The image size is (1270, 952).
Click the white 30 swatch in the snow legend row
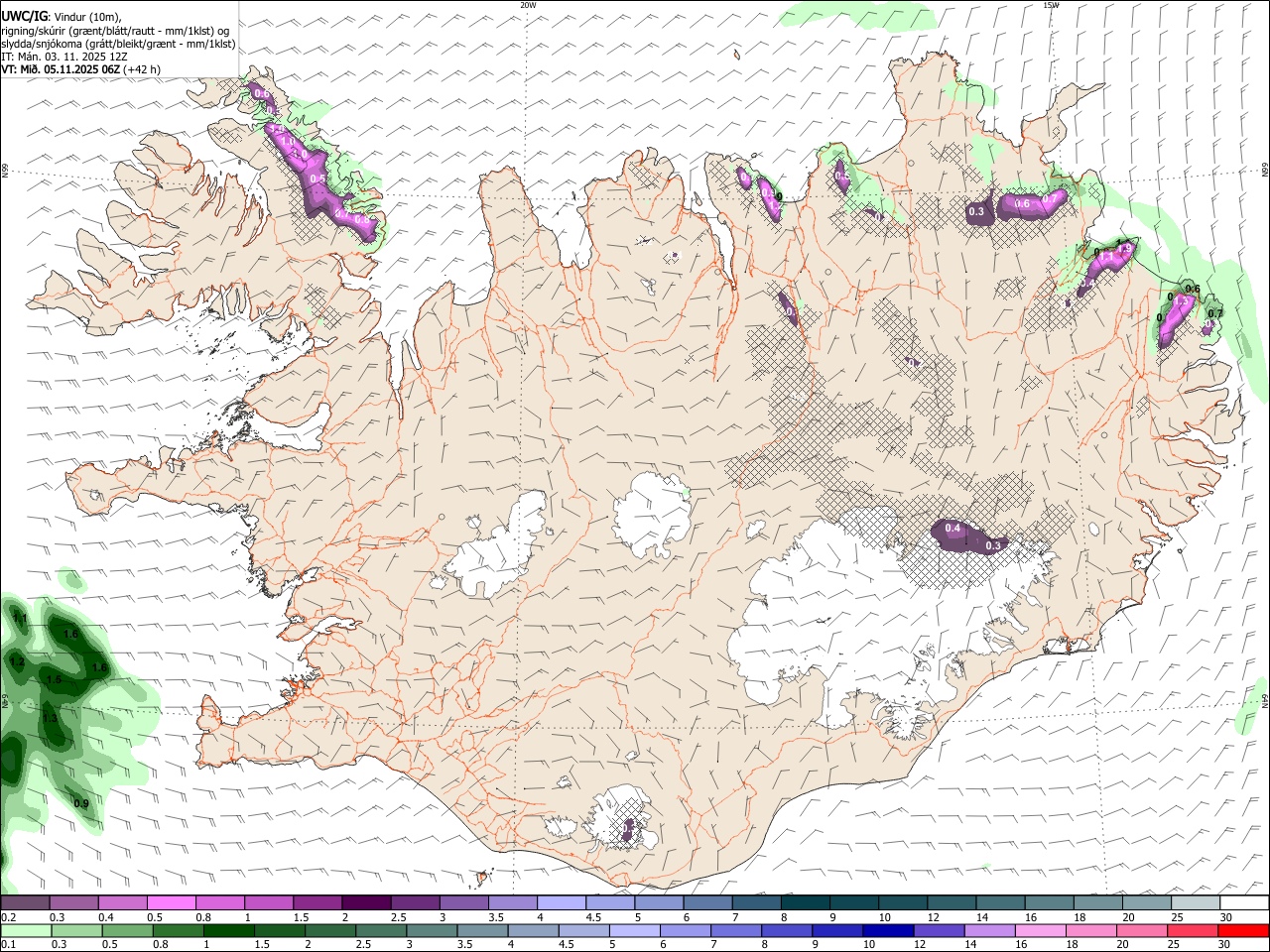click(x=1244, y=903)
